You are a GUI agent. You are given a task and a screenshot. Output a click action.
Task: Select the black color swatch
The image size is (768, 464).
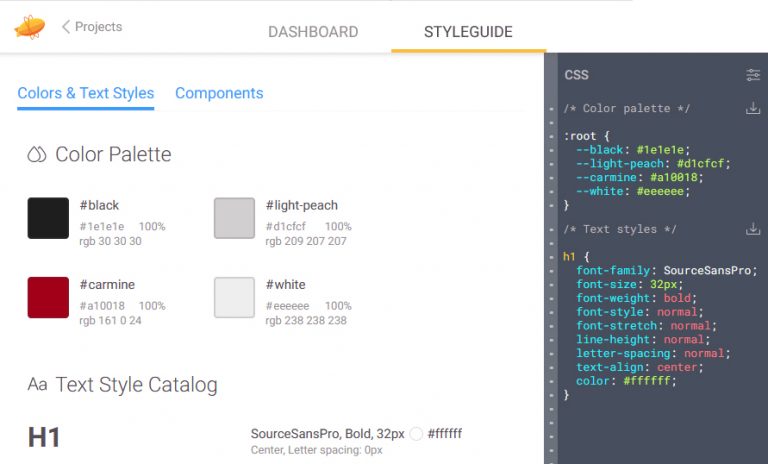click(48, 218)
